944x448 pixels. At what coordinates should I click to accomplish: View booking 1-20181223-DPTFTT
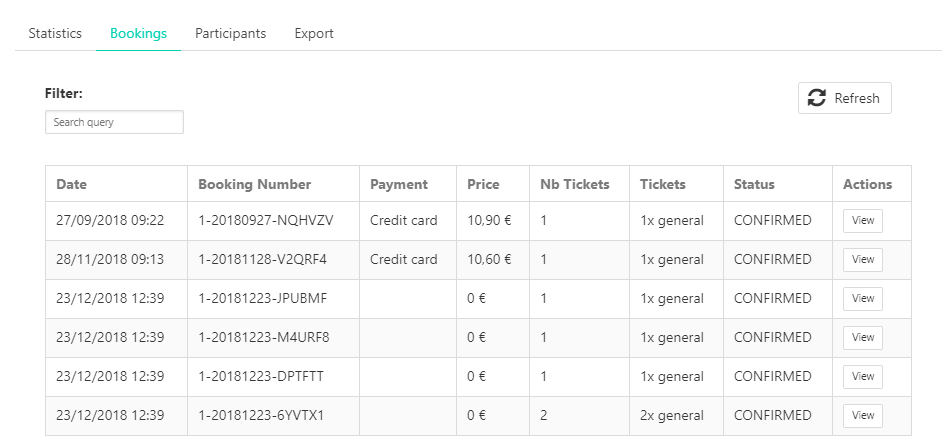[x=863, y=376]
